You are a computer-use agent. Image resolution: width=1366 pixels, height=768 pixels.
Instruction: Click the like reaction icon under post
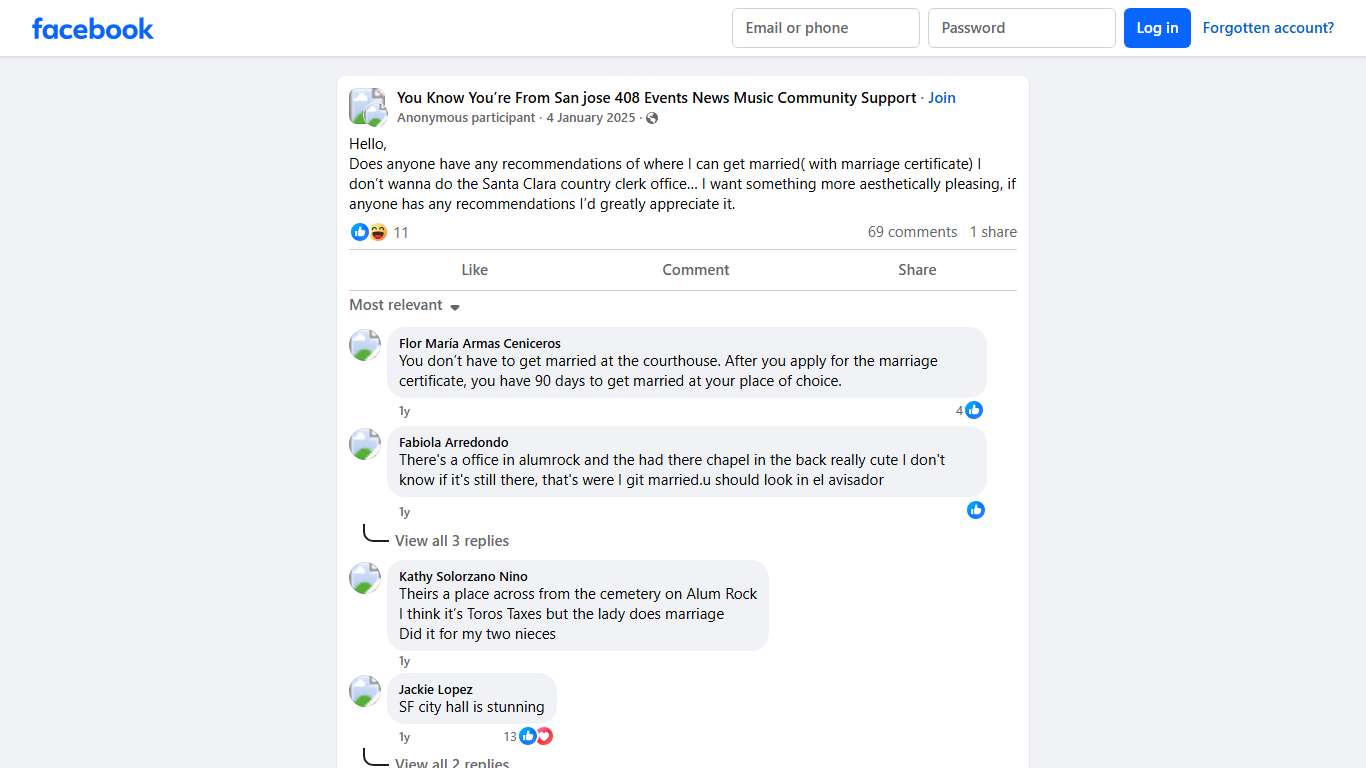click(360, 232)
